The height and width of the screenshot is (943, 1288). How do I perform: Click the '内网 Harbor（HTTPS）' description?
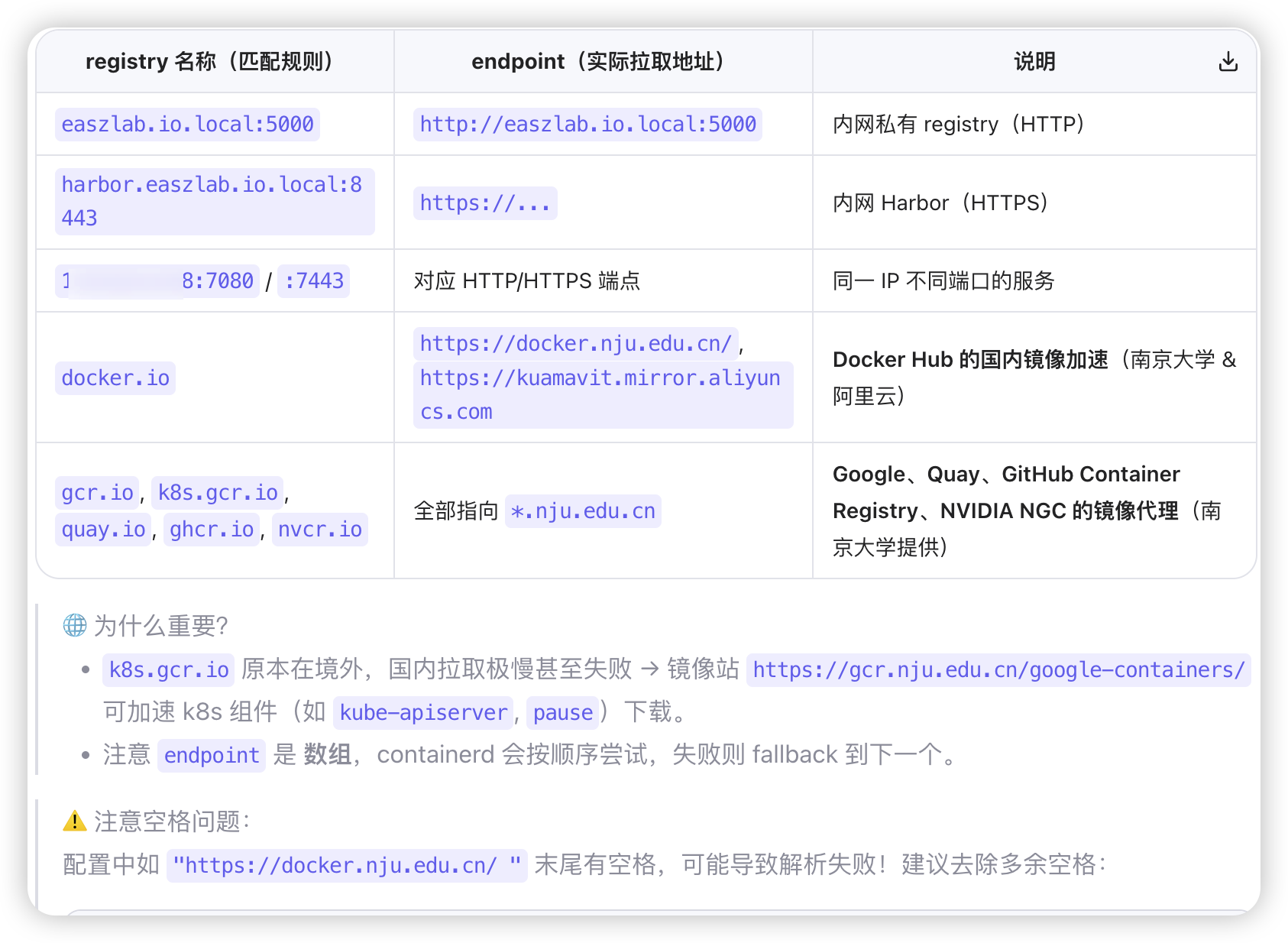tap(946, 203)
